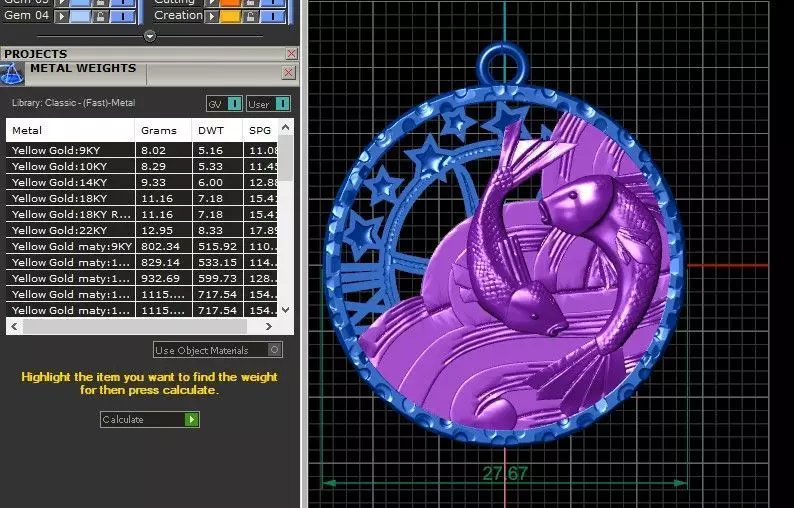Viewport: 794px width, 508px height.
Task: Click the Calculate button
Action: tap(150, 419)
